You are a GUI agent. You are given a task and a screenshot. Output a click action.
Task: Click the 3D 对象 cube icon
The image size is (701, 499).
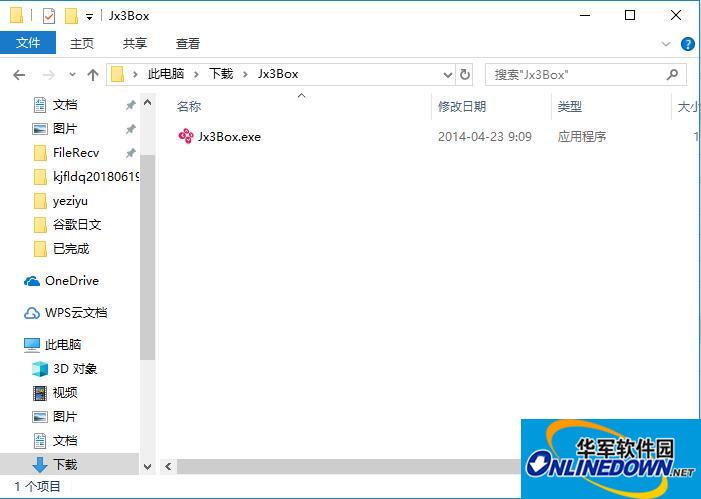tap(40, 369)
